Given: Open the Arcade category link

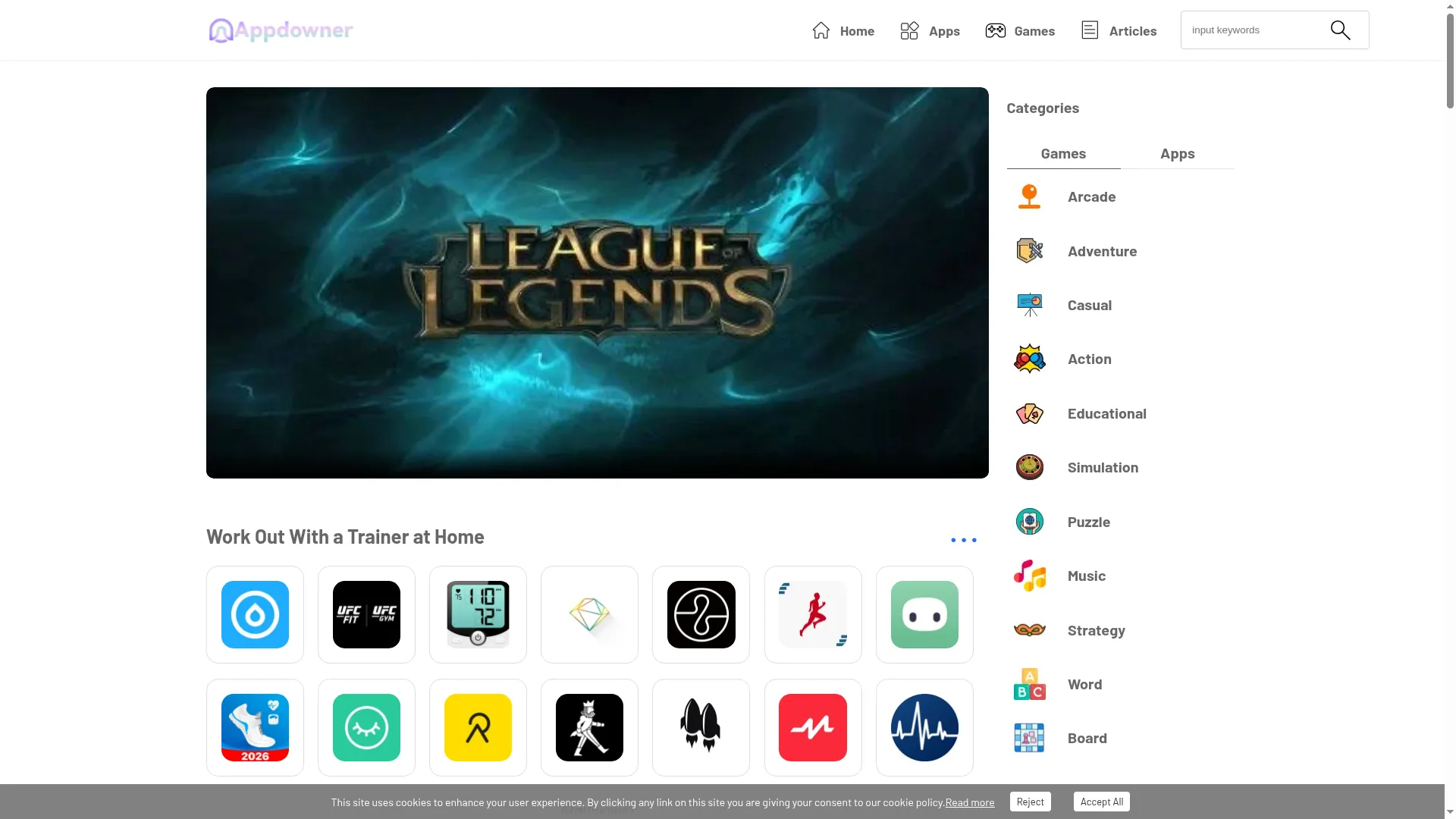Looking at the screenshot, I should coord(1091,196).
